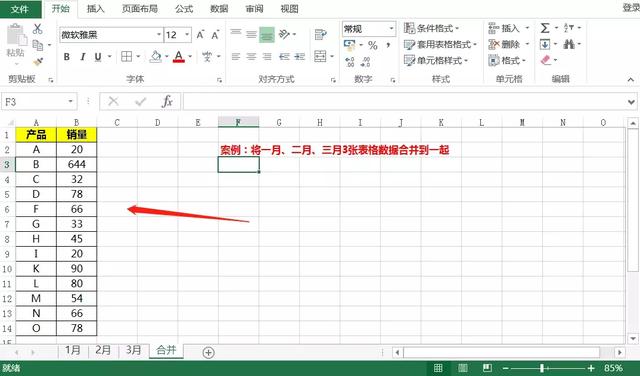This screenshot has height=376, width=640.
Task: Click the Copy icon in clipboard group
Action: coord(38,45)
